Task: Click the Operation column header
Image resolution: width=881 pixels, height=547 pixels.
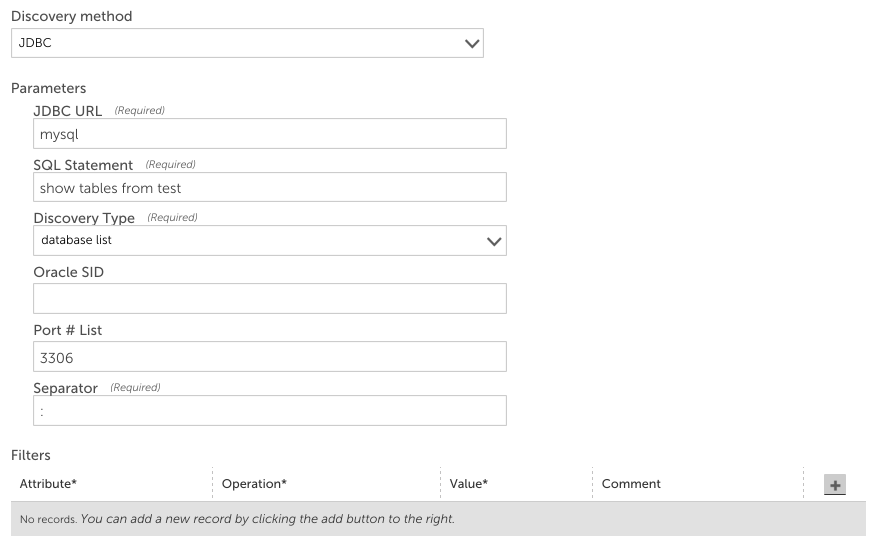Action: [x=254, y=484]
